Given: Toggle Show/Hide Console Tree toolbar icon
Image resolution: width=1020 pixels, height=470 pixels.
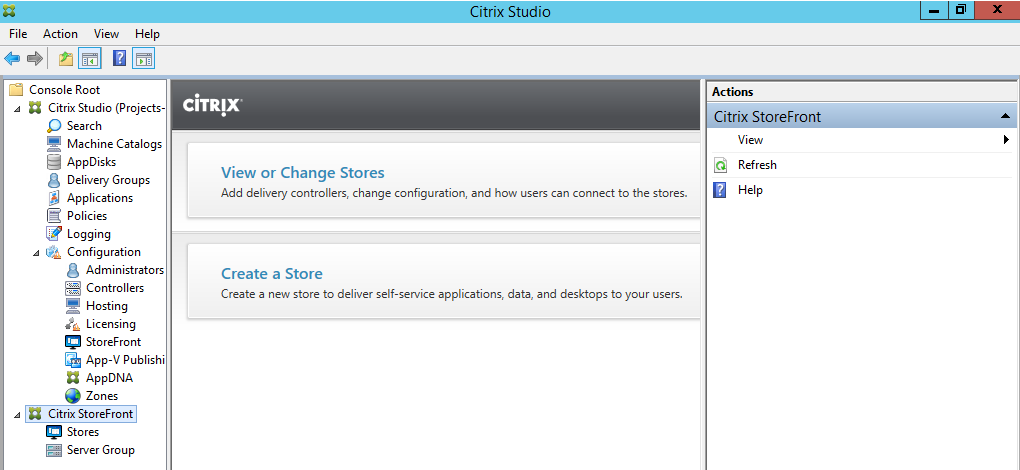Looking at the screenshot, I should coord(89,59).
